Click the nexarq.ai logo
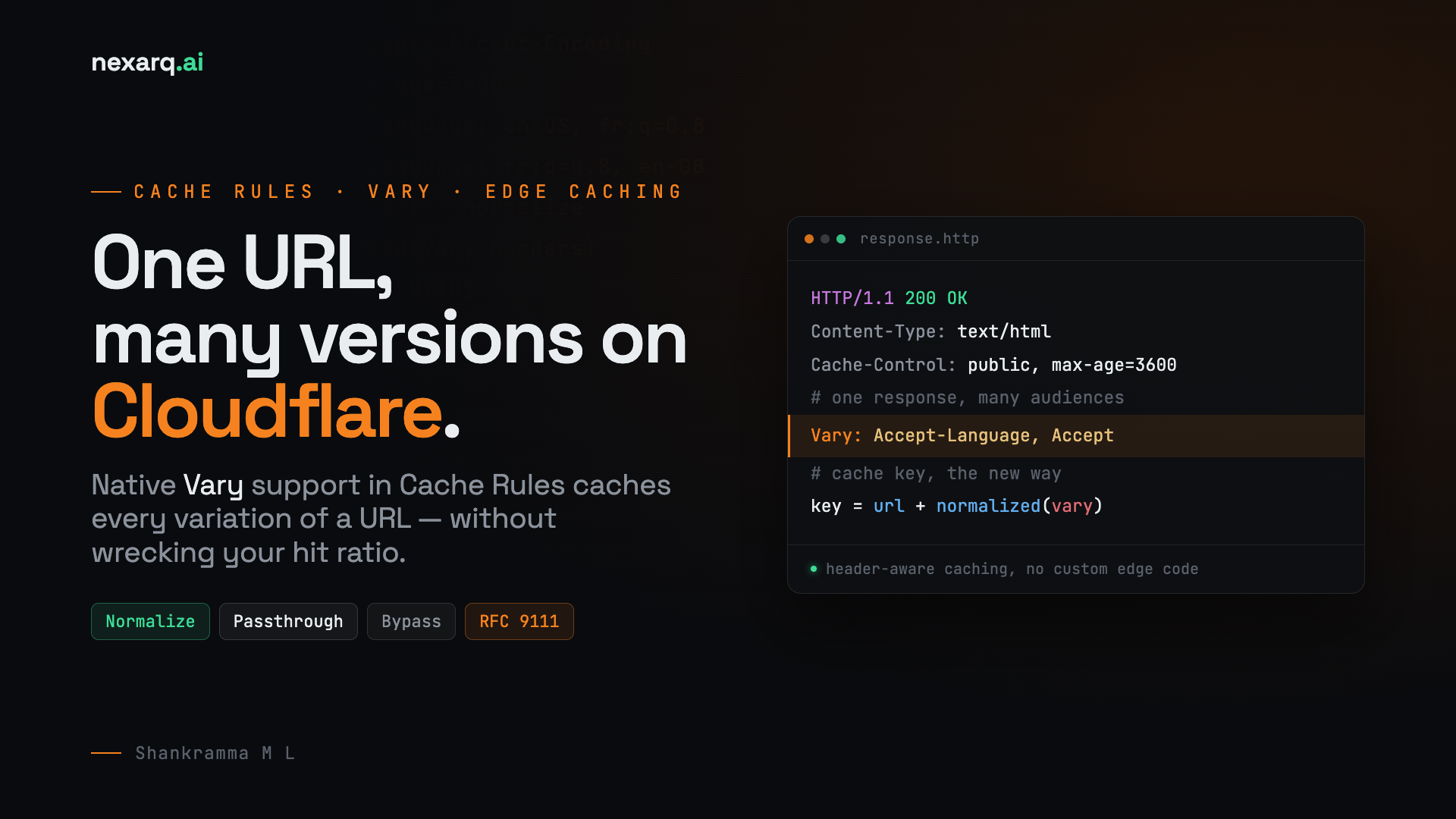 (x=147, y=63)
